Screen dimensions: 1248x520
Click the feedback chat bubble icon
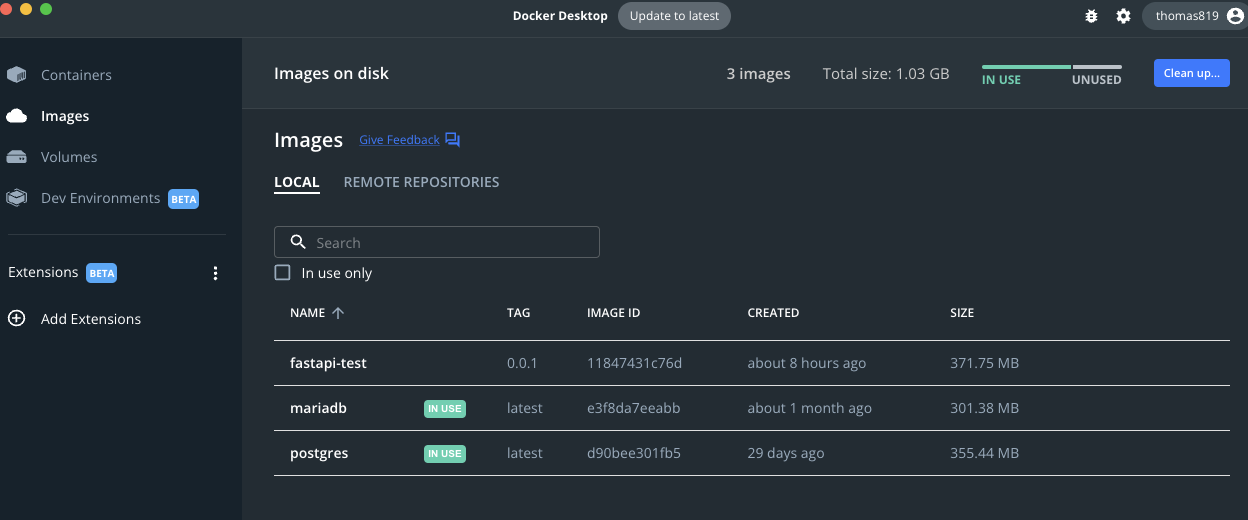pos(452,140)
